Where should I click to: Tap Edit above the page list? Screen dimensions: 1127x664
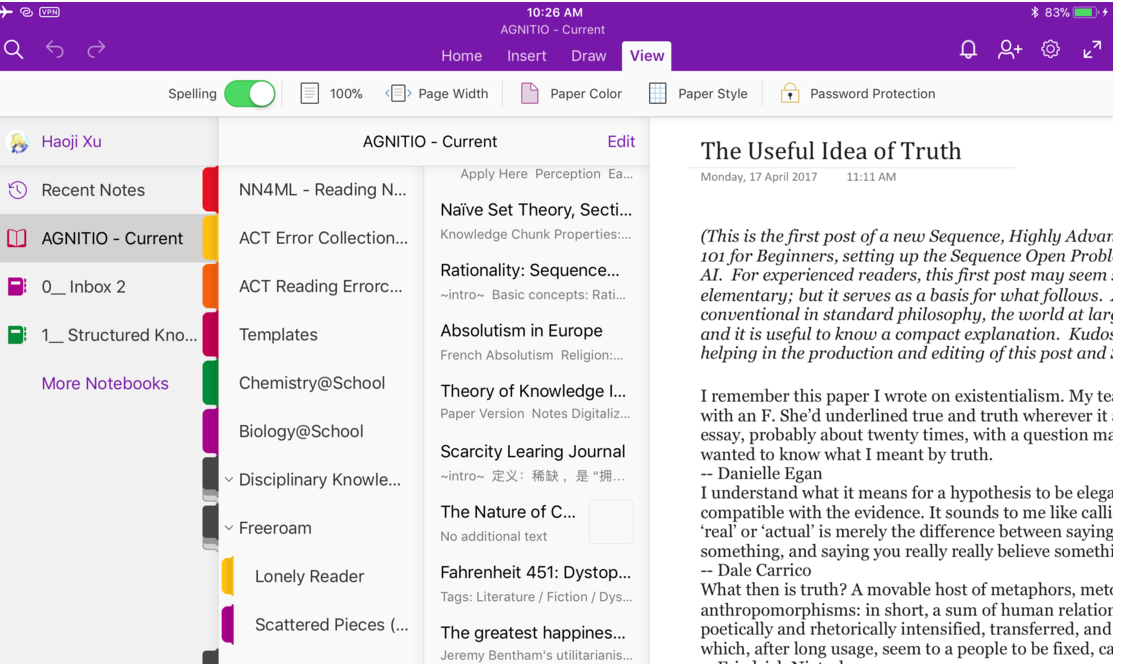621,141
